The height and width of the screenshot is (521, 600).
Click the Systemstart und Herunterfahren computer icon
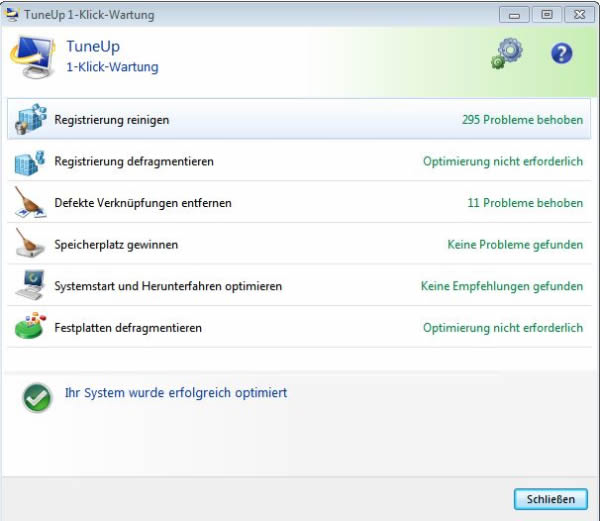[x=30, y=285]
